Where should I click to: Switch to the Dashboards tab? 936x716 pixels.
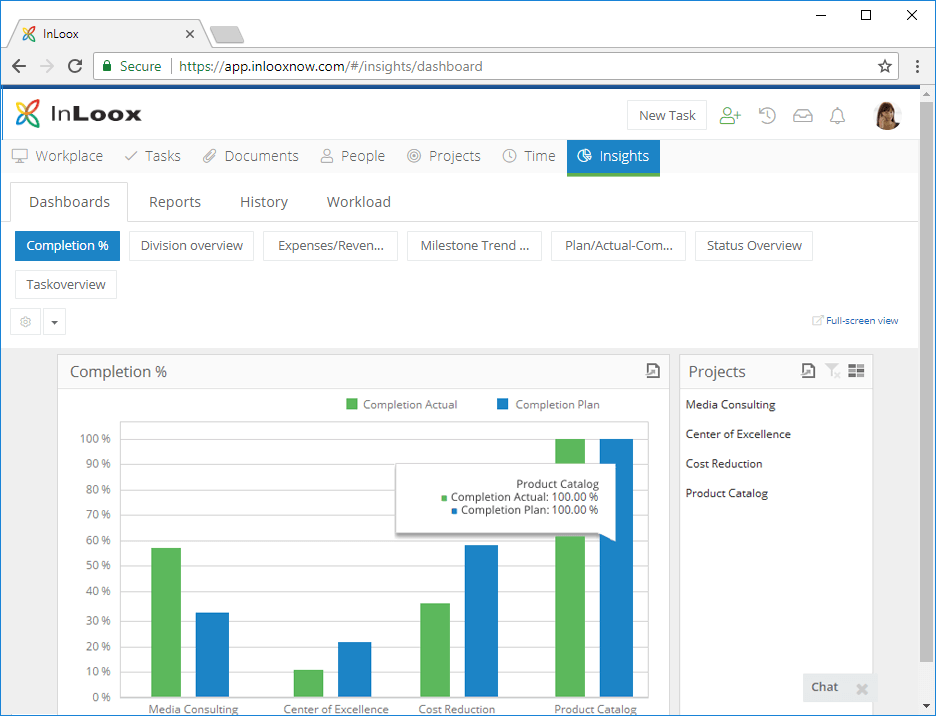coord(69,202)
